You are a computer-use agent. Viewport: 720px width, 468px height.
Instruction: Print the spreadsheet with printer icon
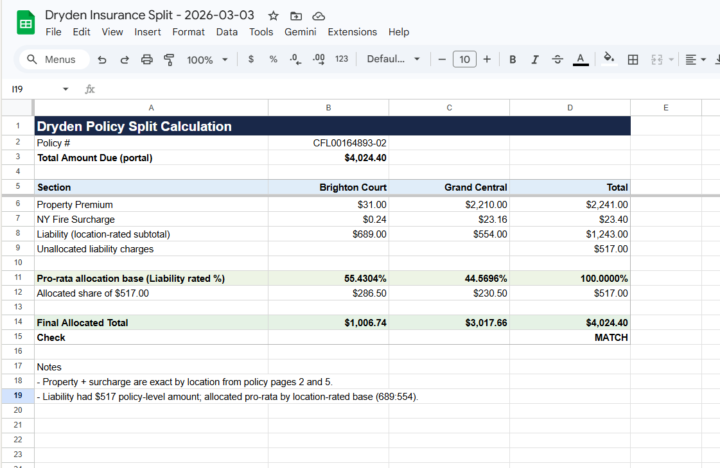coord(147,59)
